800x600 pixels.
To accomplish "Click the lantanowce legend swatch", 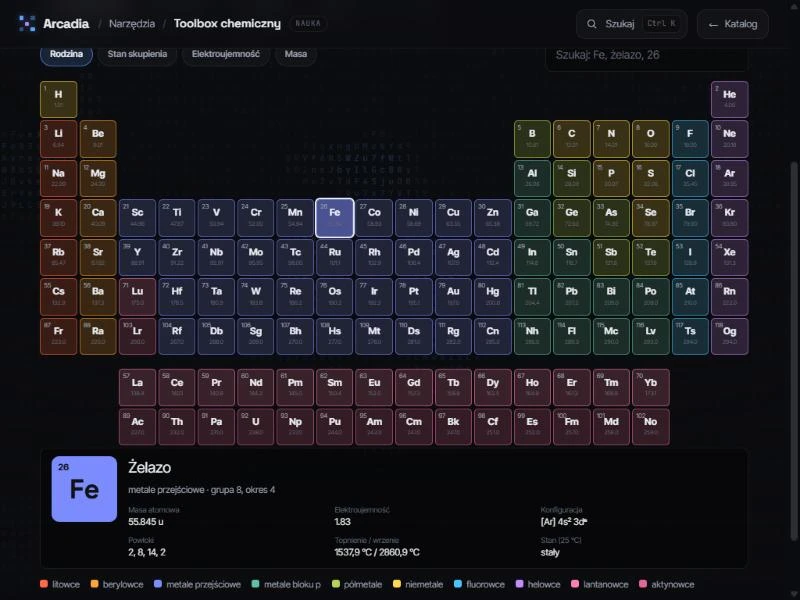I will pyautogui.click(x=575, y=584).
